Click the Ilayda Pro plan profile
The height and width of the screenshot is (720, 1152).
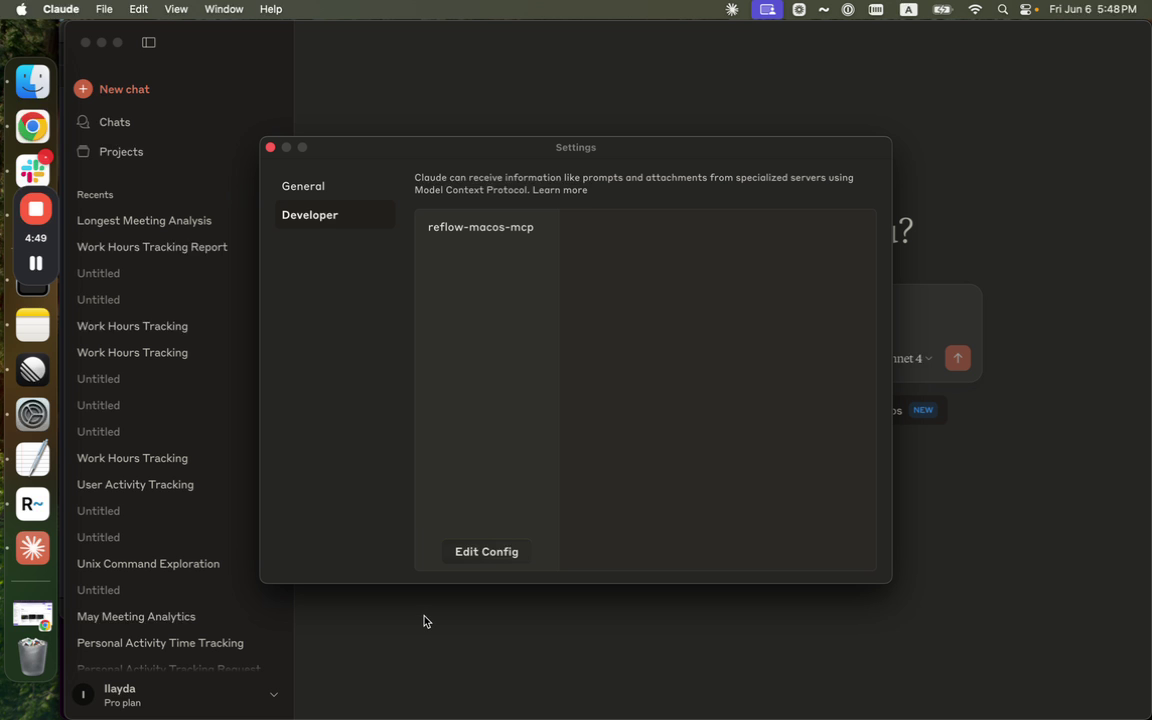coord(176,695)
